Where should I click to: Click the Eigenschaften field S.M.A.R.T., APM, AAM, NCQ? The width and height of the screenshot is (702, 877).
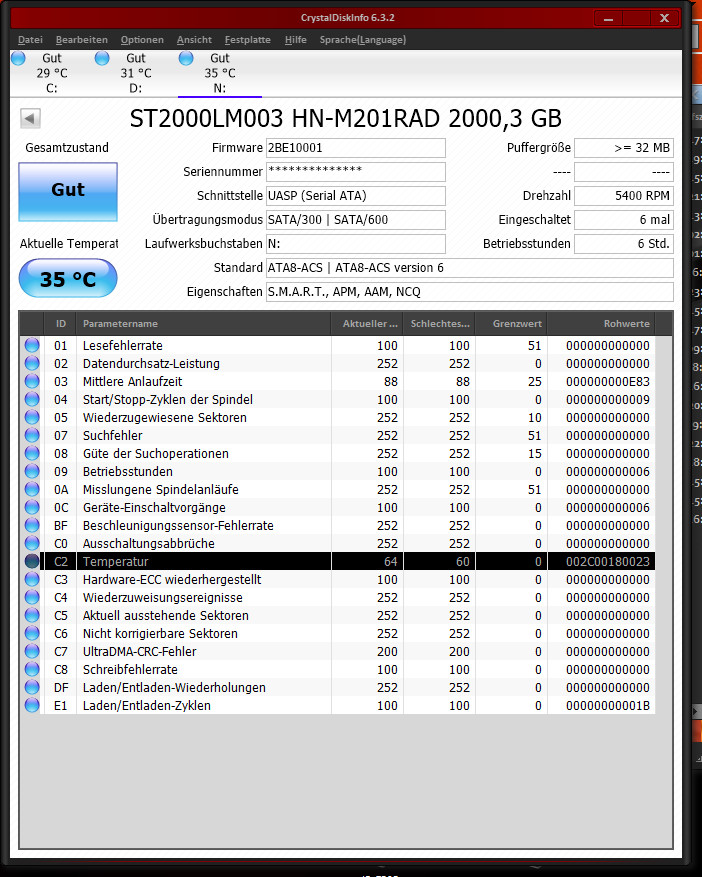coord(469,292)
